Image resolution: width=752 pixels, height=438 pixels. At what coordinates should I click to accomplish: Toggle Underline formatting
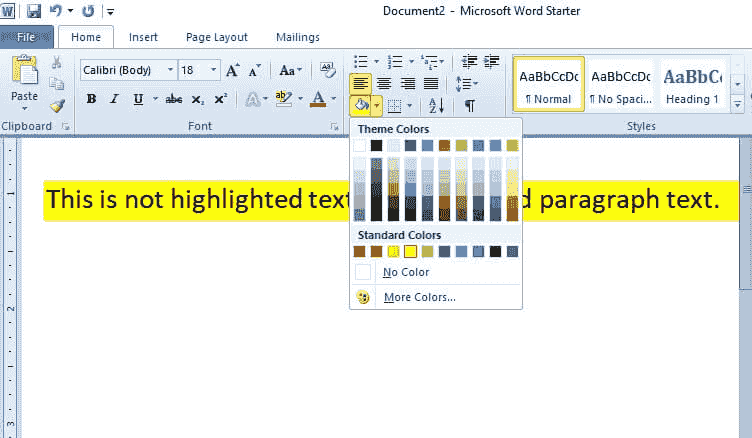tap(138, 99)
